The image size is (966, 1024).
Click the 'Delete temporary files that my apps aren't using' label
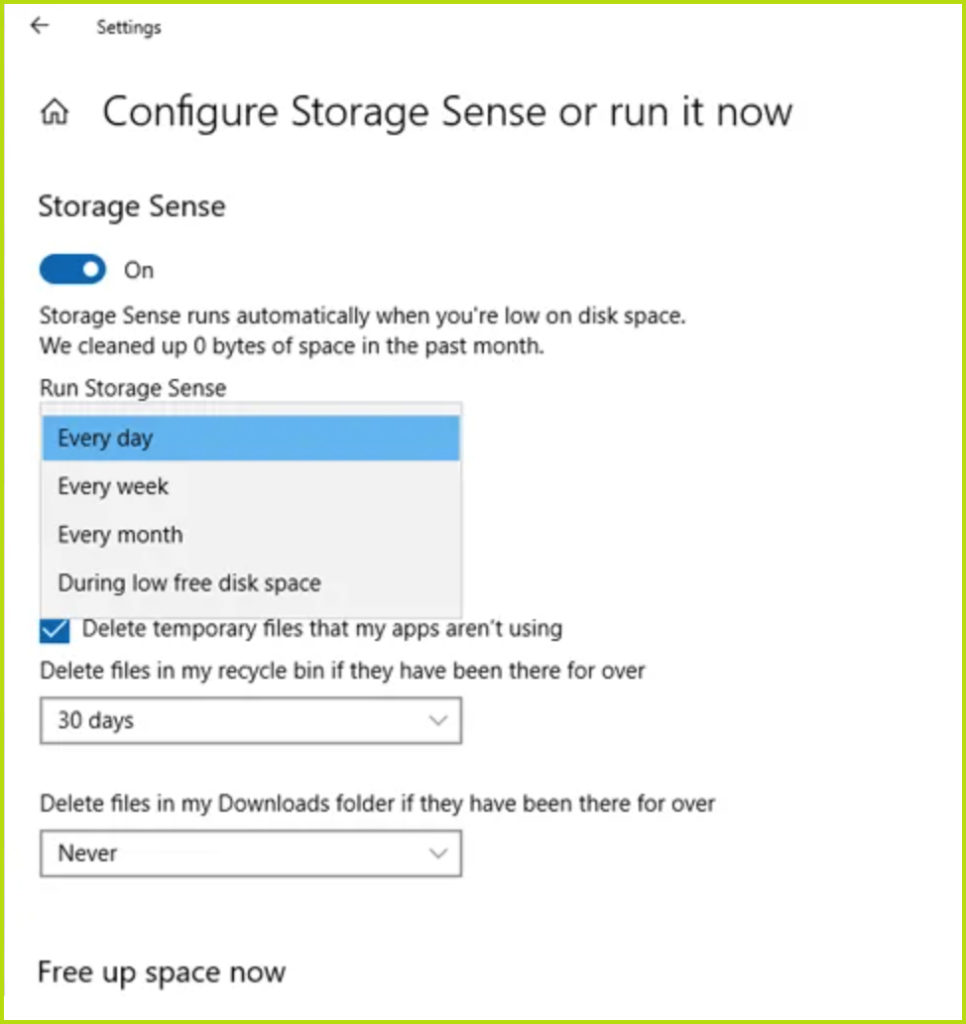(x=322, y=628)
